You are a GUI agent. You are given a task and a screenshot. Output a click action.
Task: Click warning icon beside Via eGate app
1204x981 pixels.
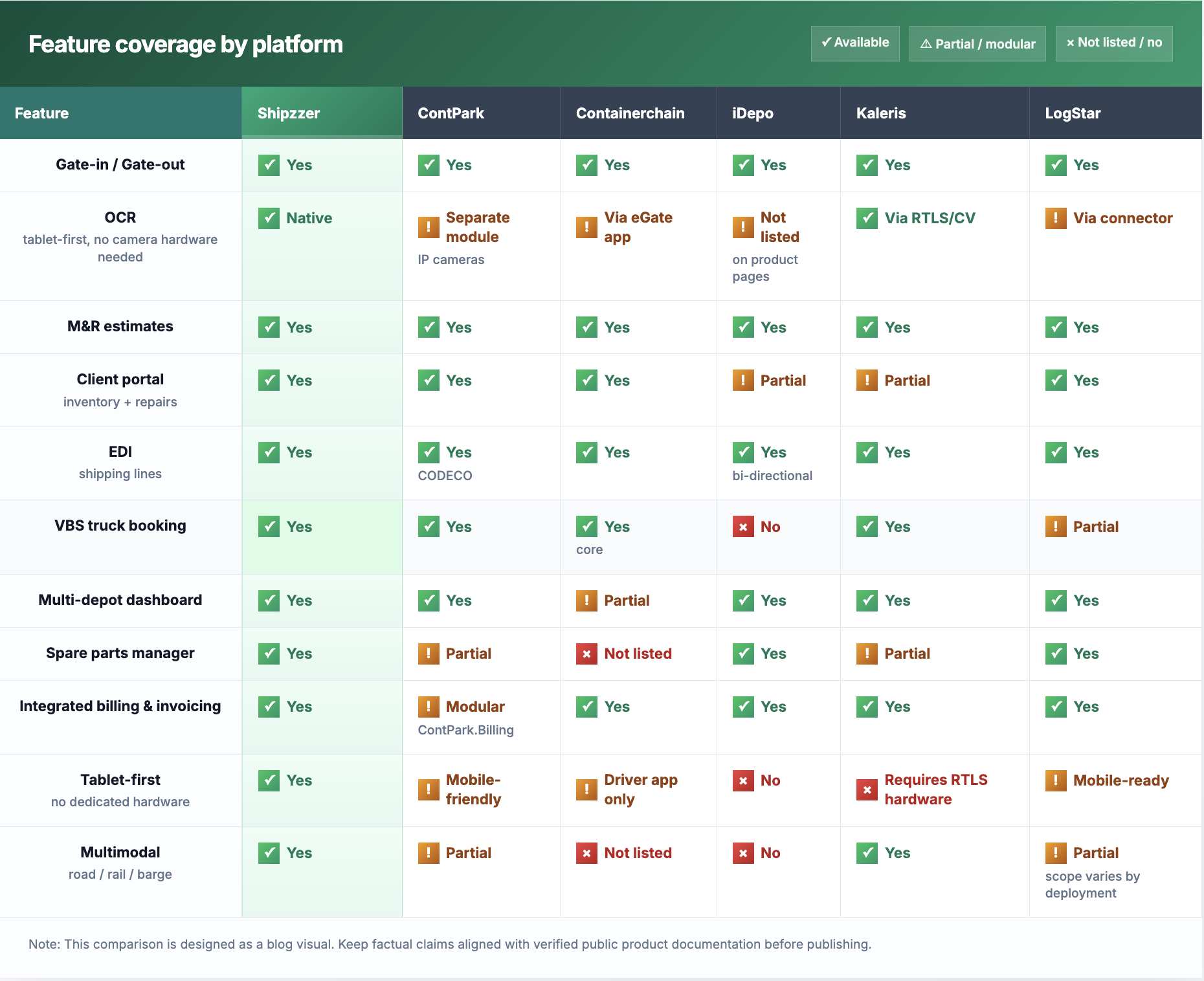point(586,227)
